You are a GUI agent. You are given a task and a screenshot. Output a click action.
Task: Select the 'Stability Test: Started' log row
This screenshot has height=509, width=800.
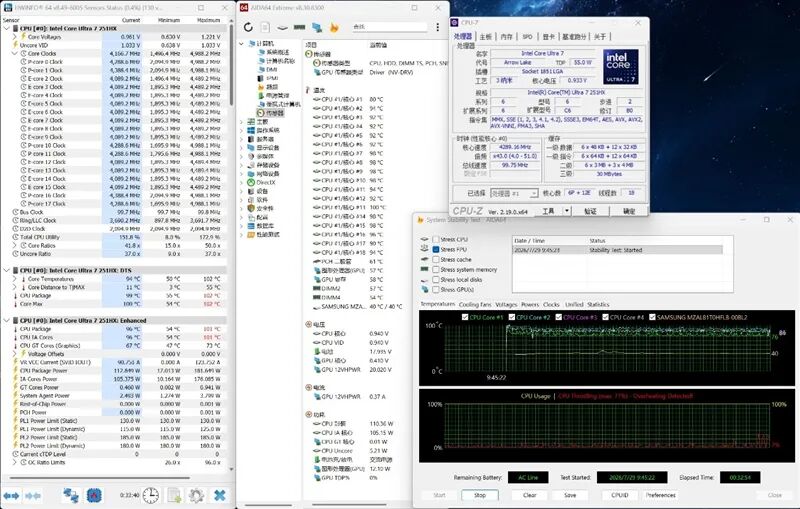coord(618,250)
